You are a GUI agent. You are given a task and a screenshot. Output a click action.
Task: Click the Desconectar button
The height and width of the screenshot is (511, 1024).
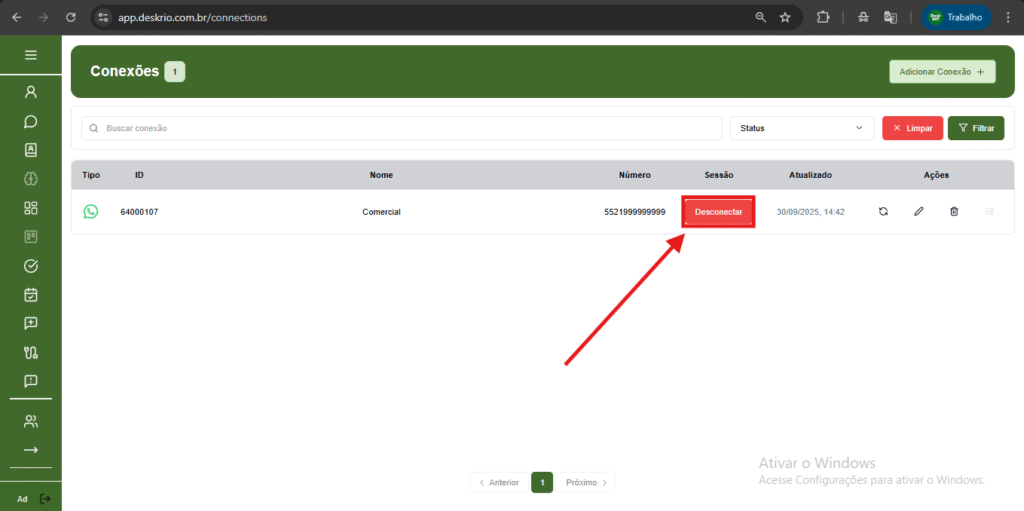coord(718,212)
